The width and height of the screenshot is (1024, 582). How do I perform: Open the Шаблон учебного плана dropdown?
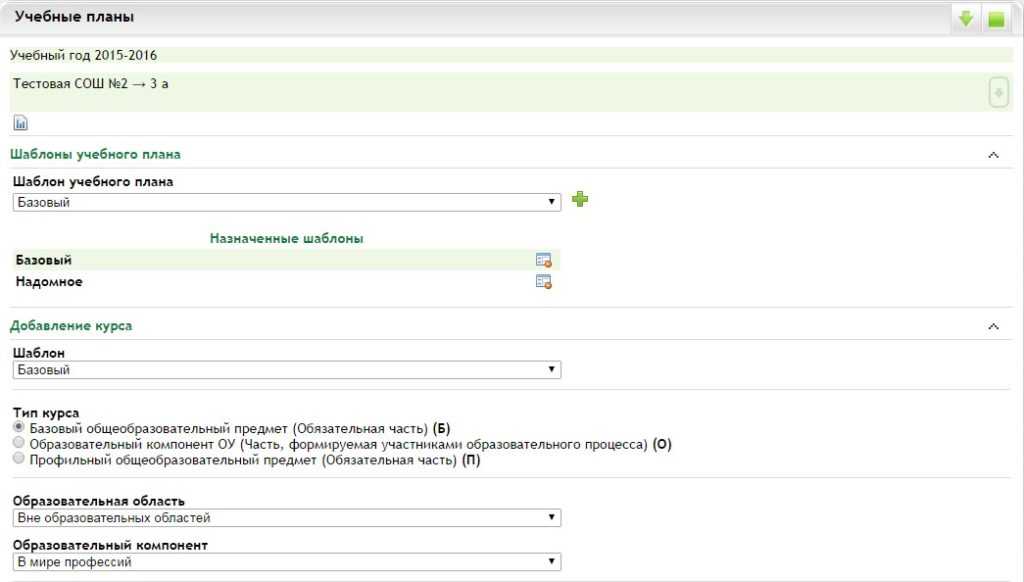click(287, 202)
